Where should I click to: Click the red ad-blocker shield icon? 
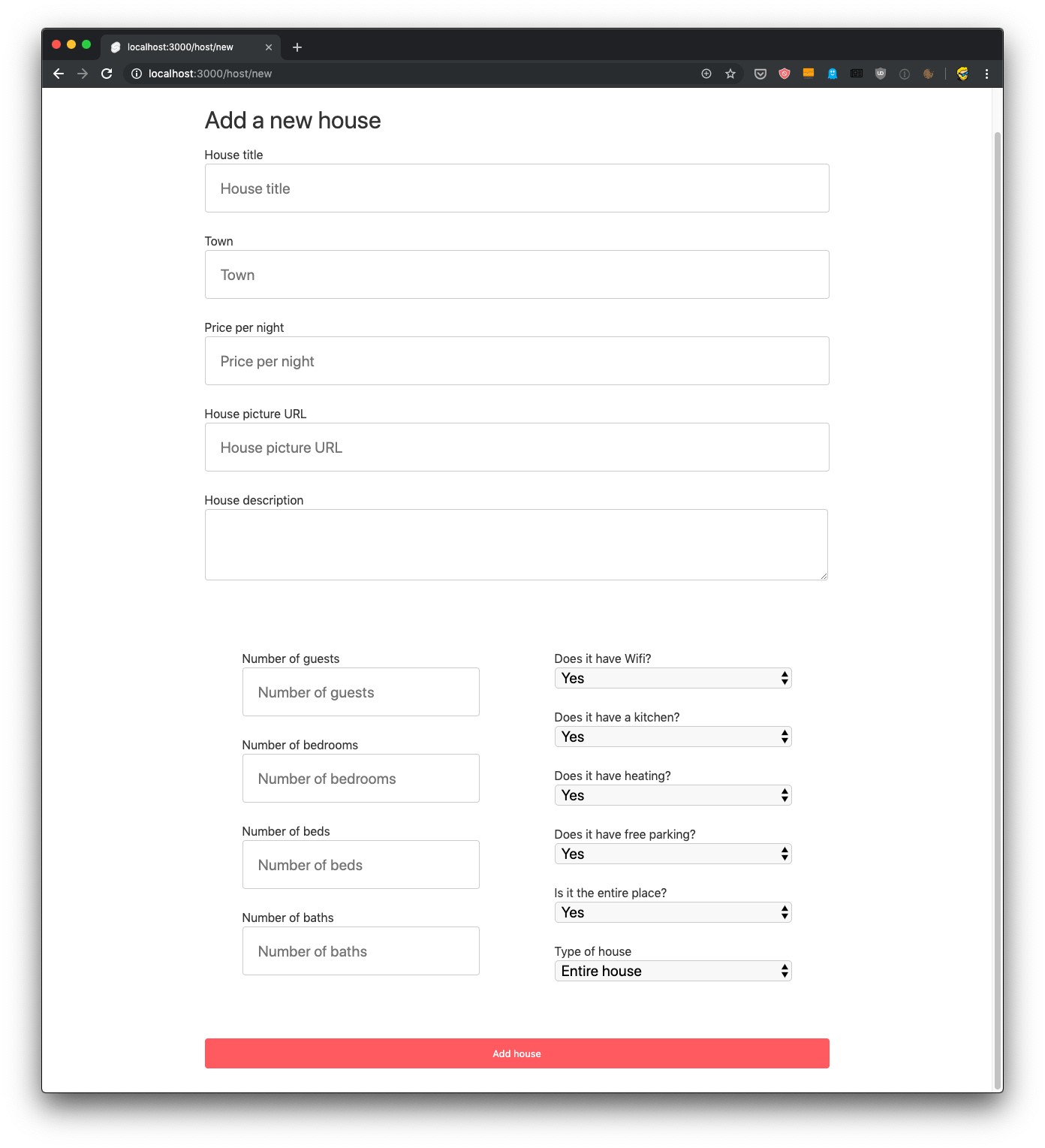784,74
